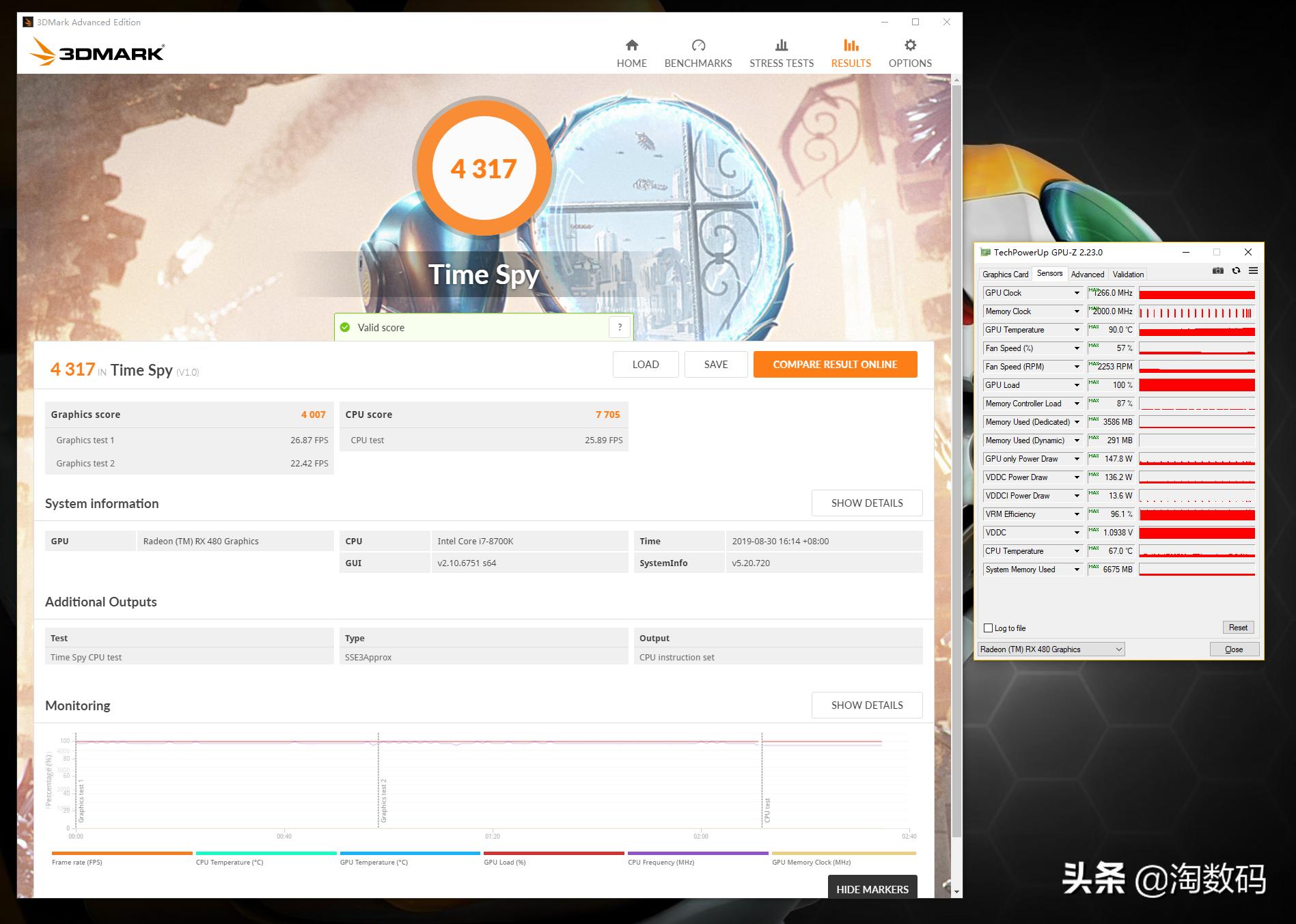
Task: Select the Results section
Action: [850, 53]
